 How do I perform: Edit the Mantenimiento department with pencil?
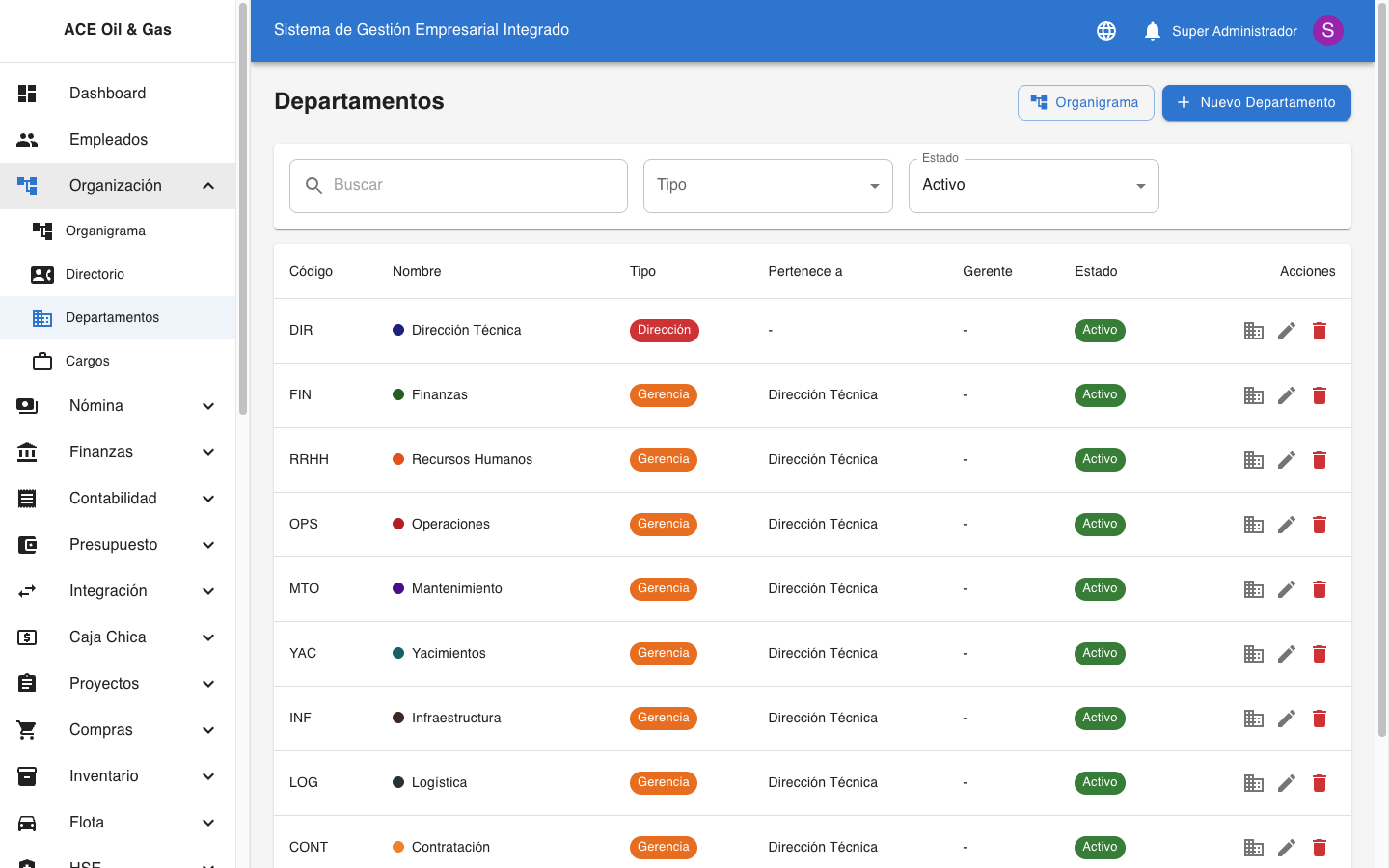pyautogui.click(x=1287, y=589)
